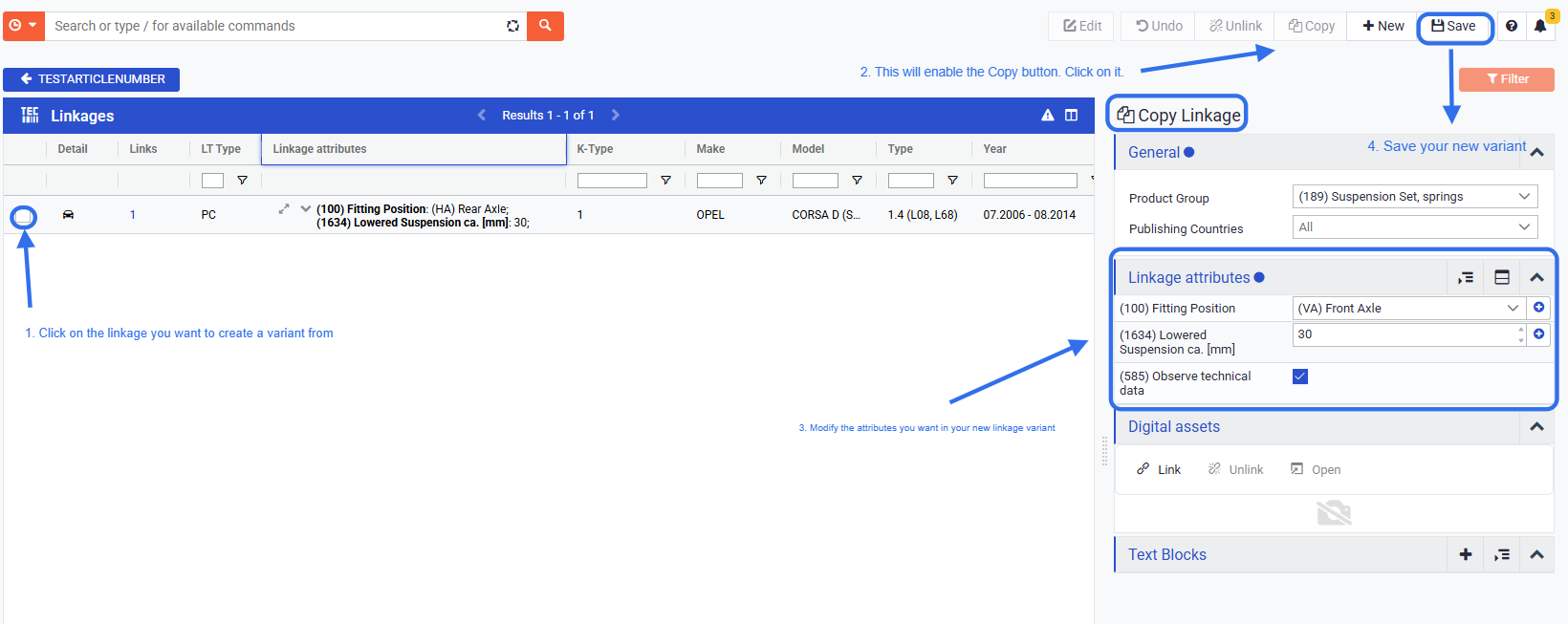1568x624 pixels.
Task: Sort by the Model column header
Action: [808, 149]
